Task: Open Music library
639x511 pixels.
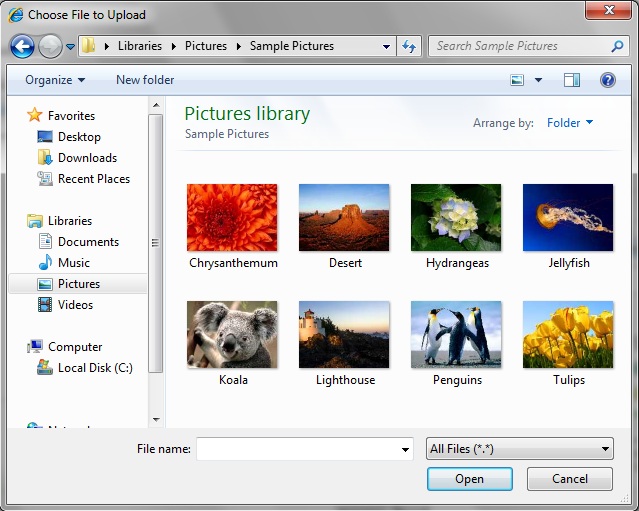Action: tap(74, 263)
